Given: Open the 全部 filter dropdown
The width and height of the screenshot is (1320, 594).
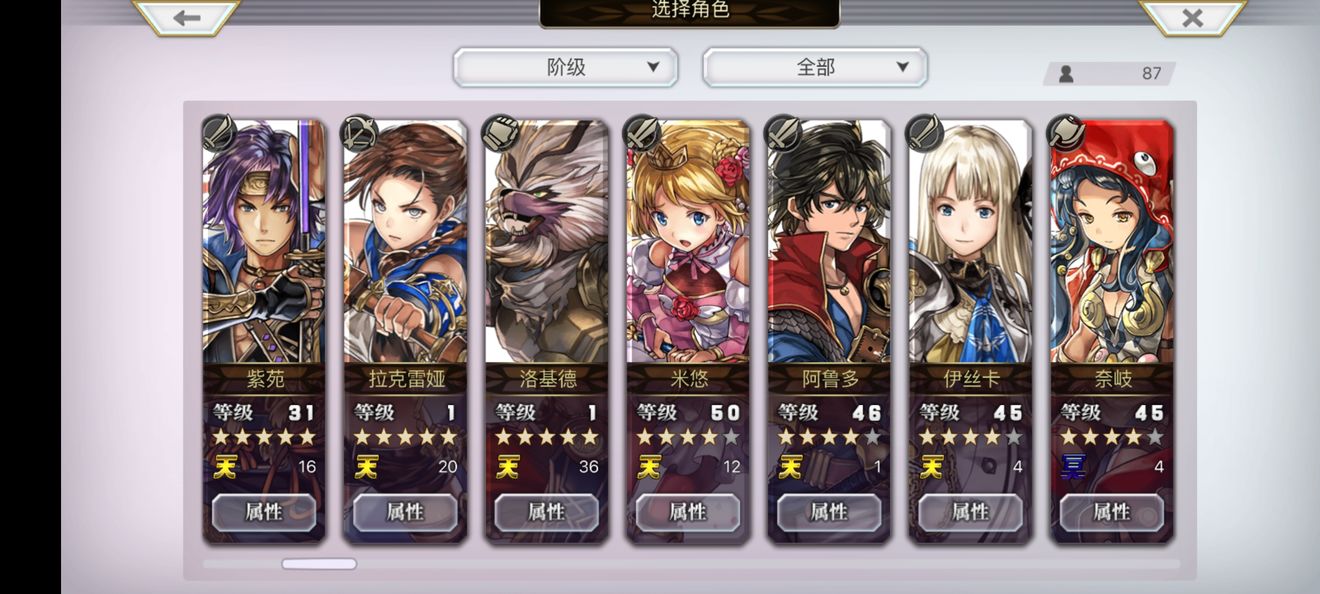Looking at the screenshot, I should 815,67.
